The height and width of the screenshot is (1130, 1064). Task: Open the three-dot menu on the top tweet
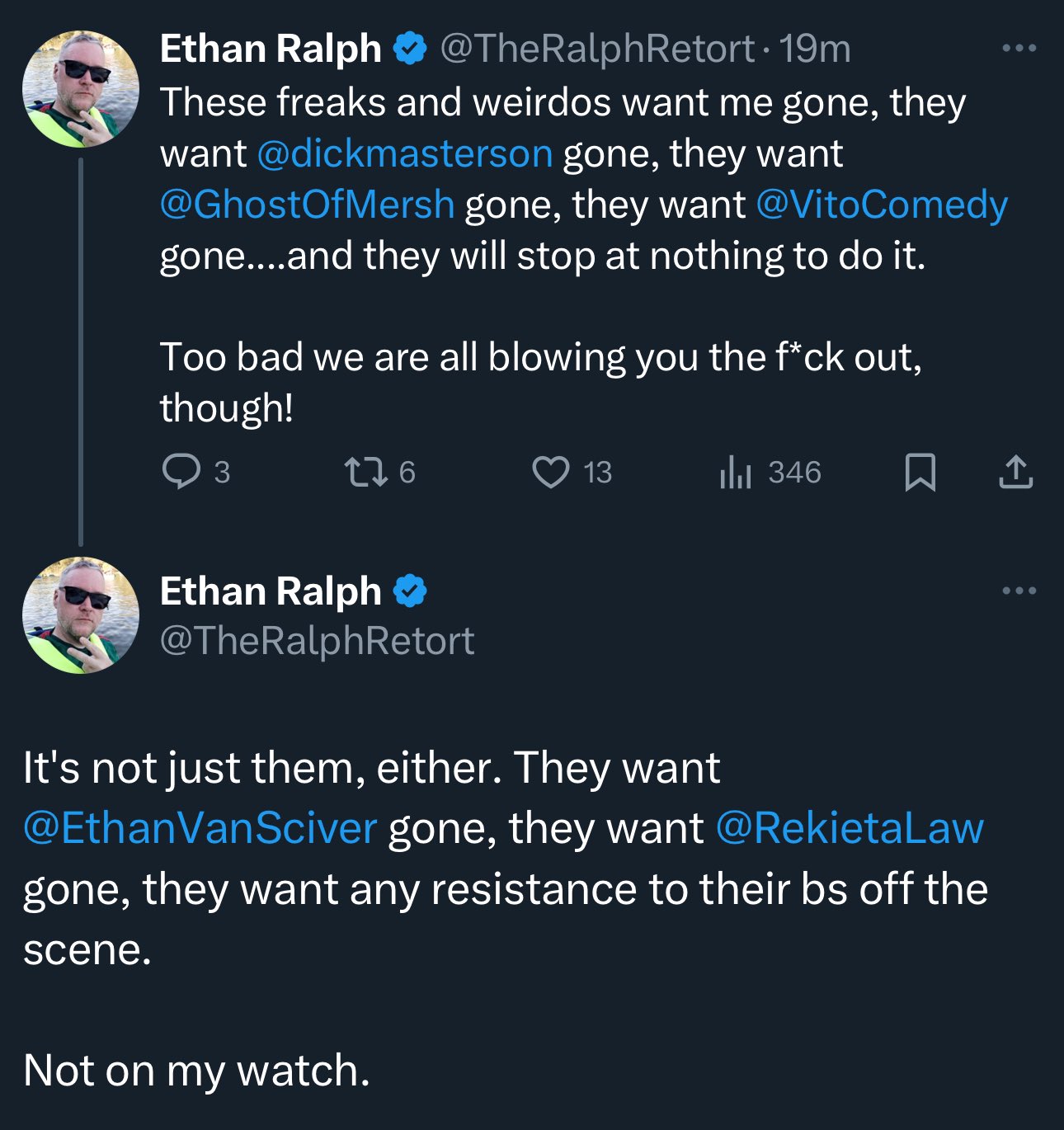click(1019, 48)
